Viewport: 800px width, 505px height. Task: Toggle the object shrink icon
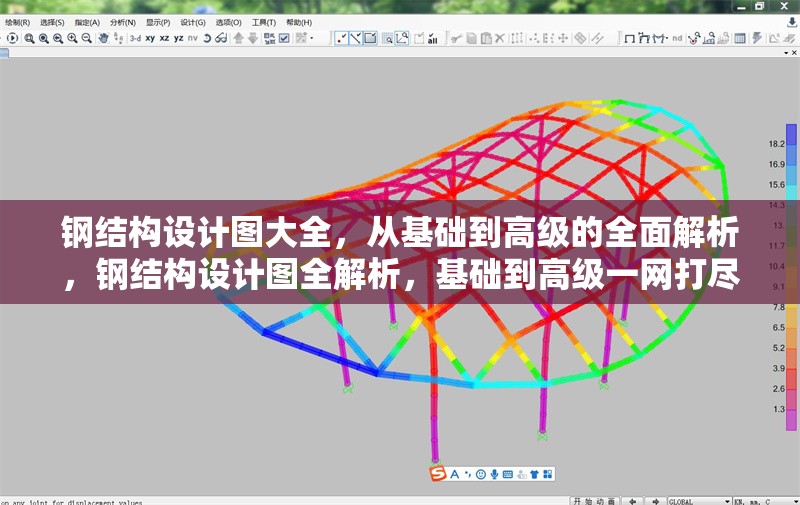point(269,38)
